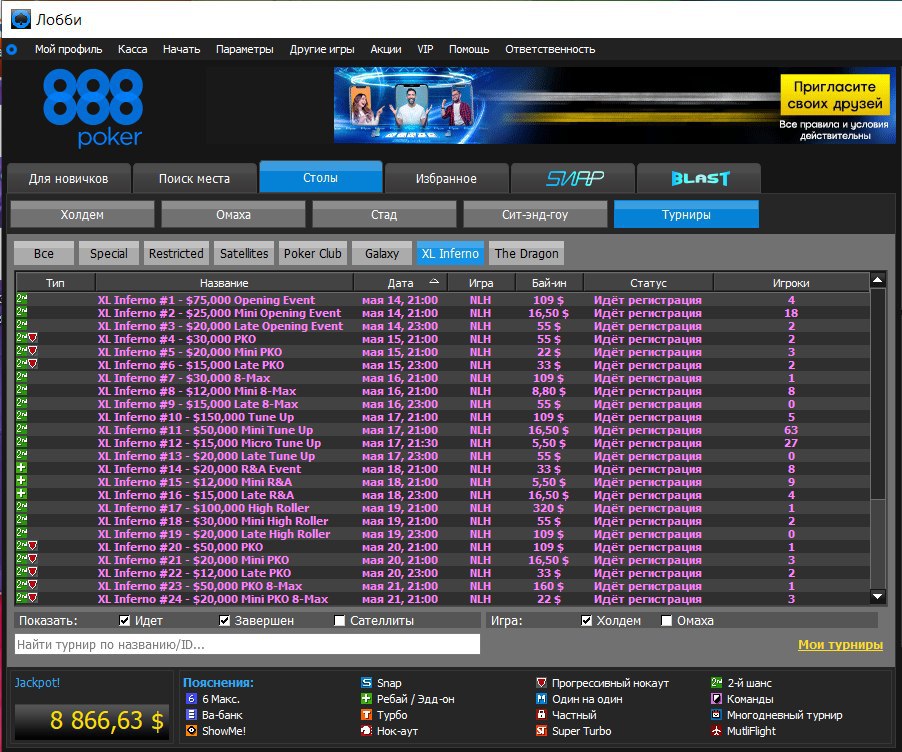The image size is (902, 752).
Task: Enable the Омаха game checkbox
Action: click(x=667, y=620)
